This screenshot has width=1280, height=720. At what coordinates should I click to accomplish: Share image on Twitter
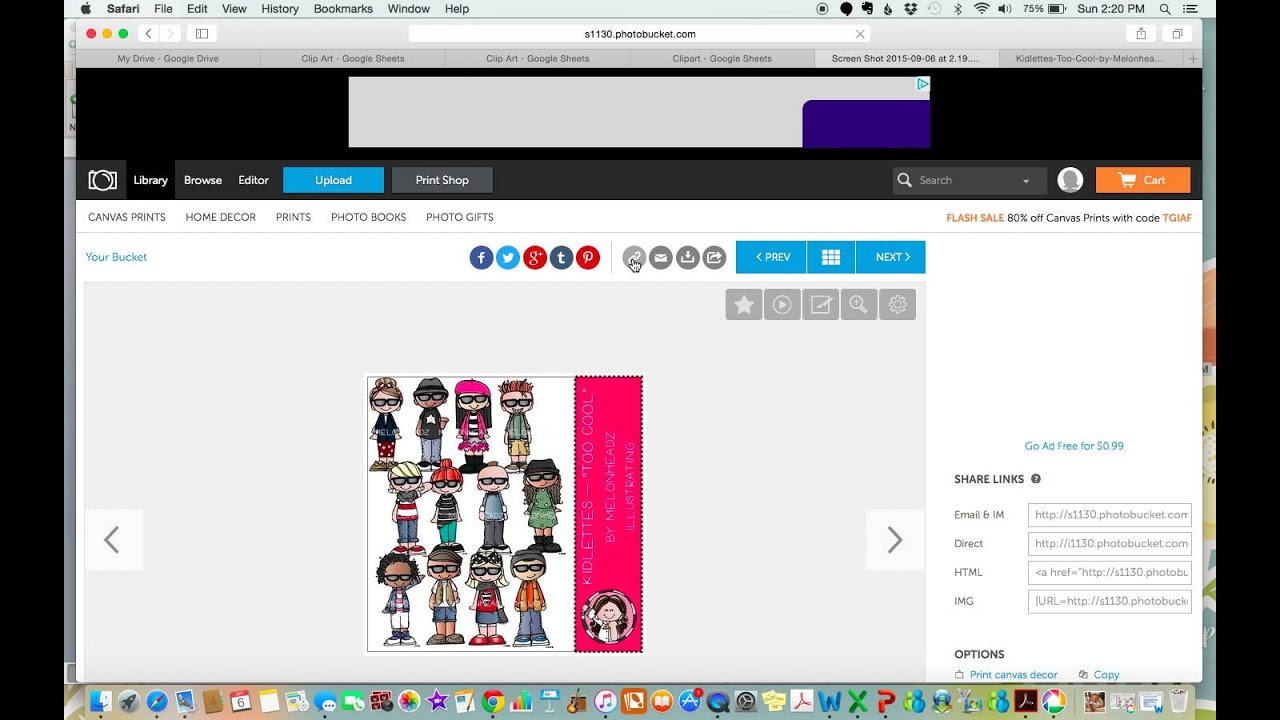(508, 258)
